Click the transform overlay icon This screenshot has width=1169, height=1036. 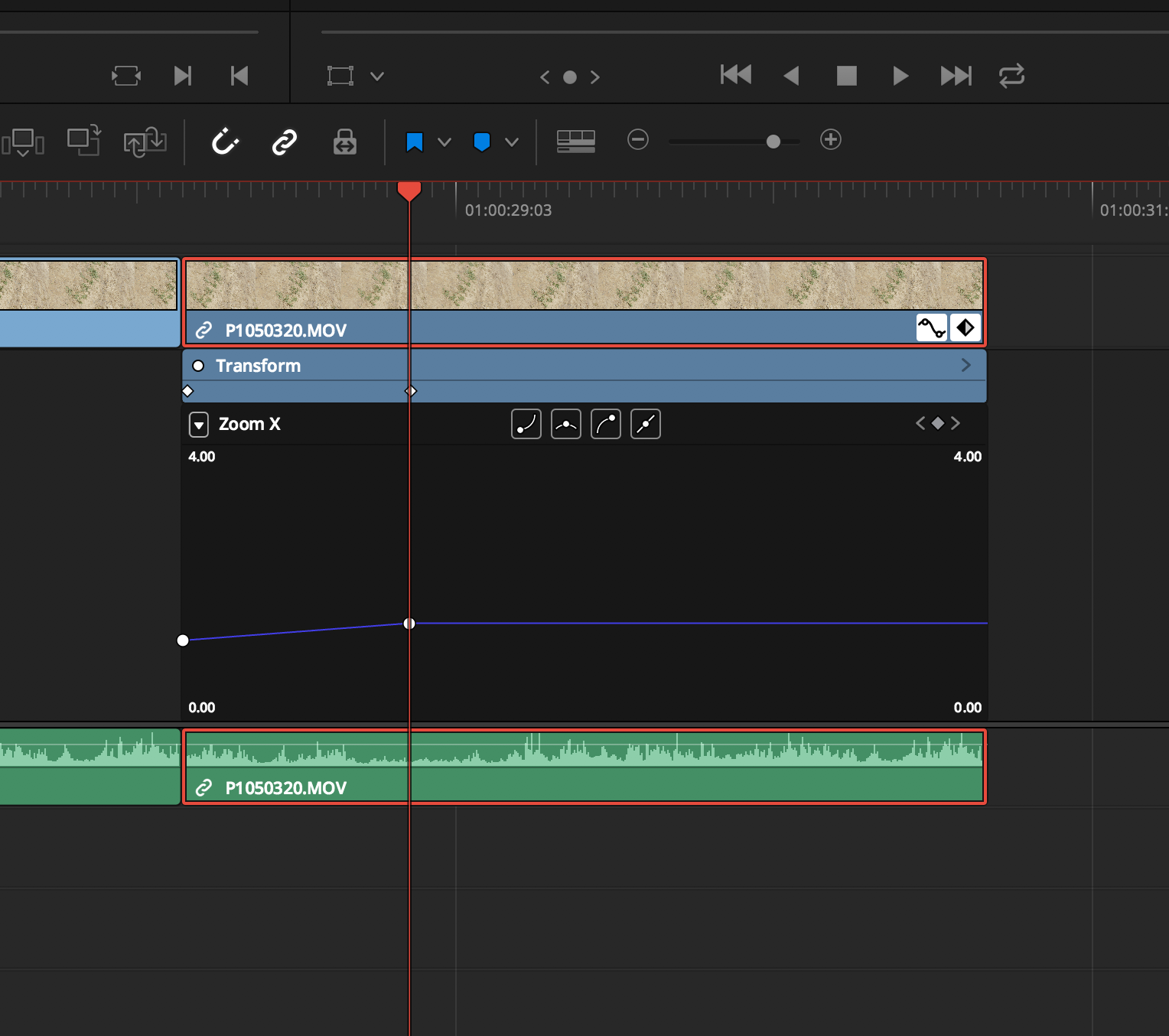coord(340,76)
